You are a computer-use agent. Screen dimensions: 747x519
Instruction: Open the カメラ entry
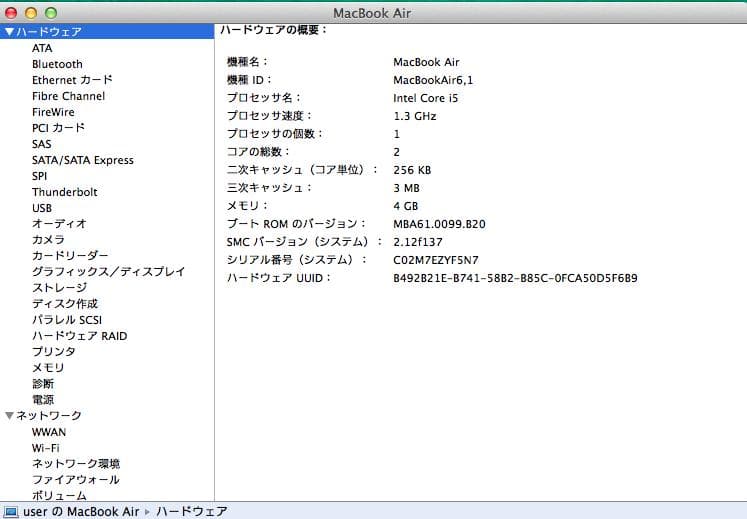pos(49,240)
